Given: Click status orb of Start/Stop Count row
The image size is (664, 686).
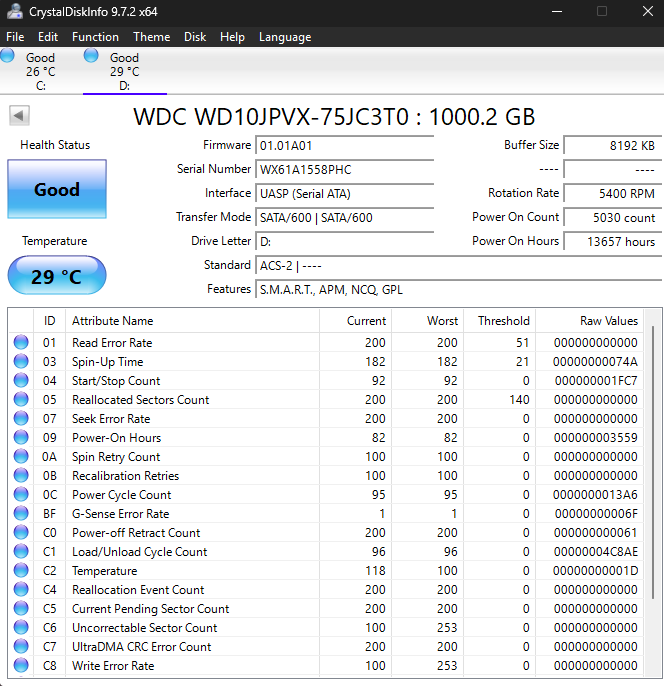Looking at the screenshot, I should click(21, 380).
